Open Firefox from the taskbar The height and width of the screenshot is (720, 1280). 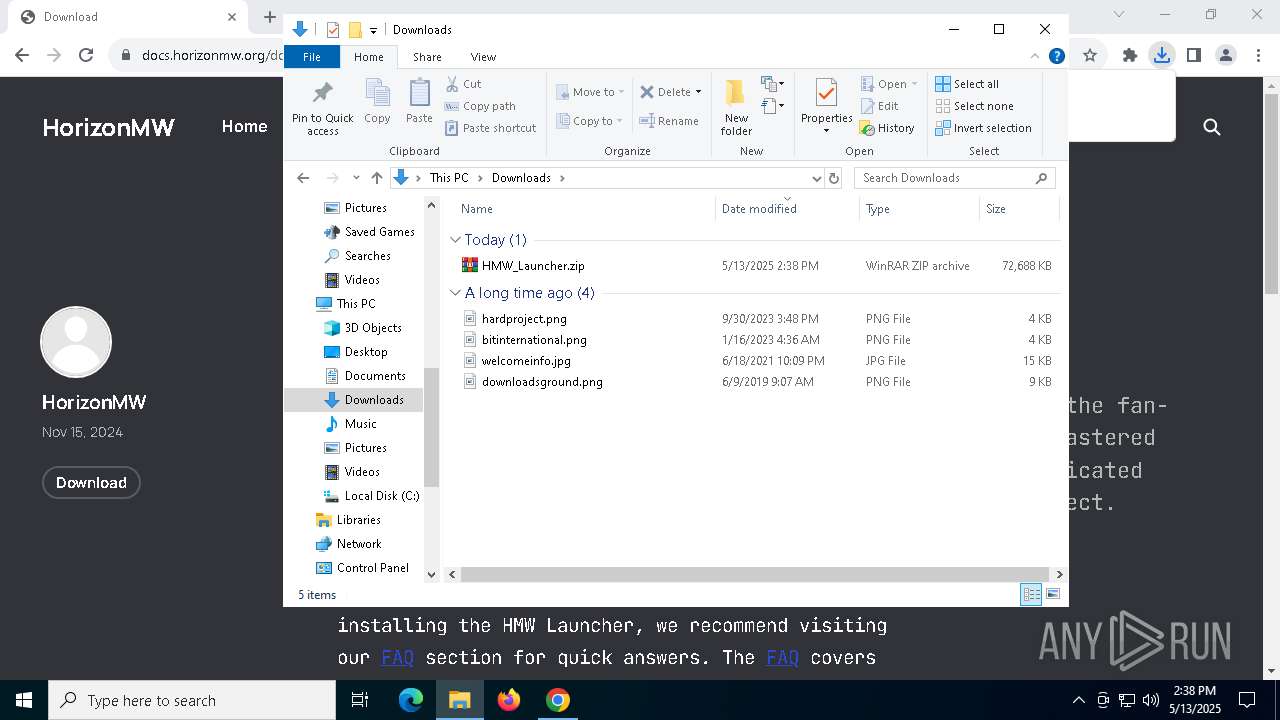[x=509, y=700]
